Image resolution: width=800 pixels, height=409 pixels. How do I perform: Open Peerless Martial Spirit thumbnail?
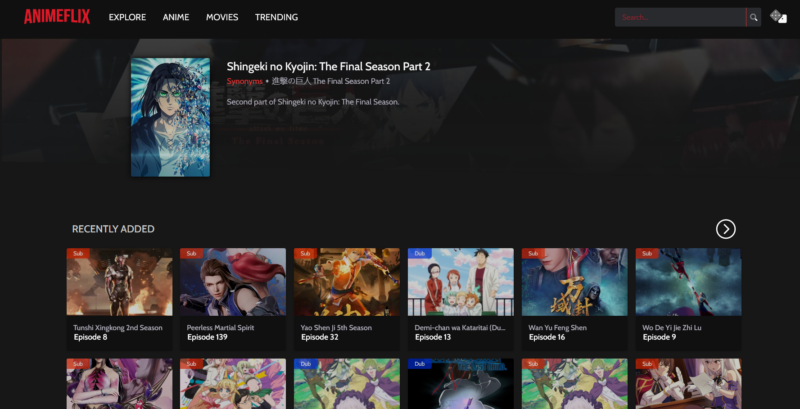pos(233,282)
